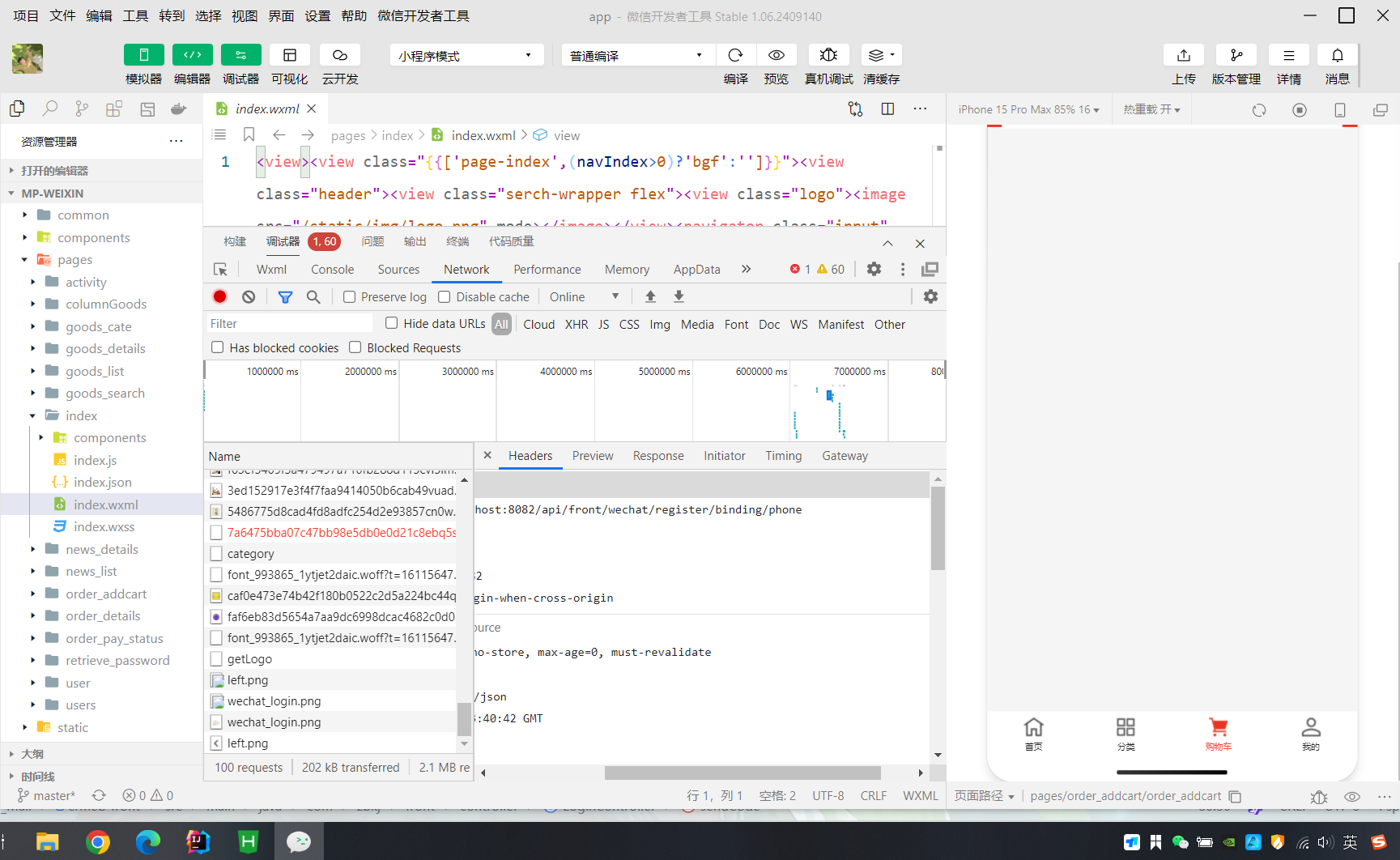Switch to the Performance tab
This screenshot has height=860, width=1400.
tap(547, 269)
